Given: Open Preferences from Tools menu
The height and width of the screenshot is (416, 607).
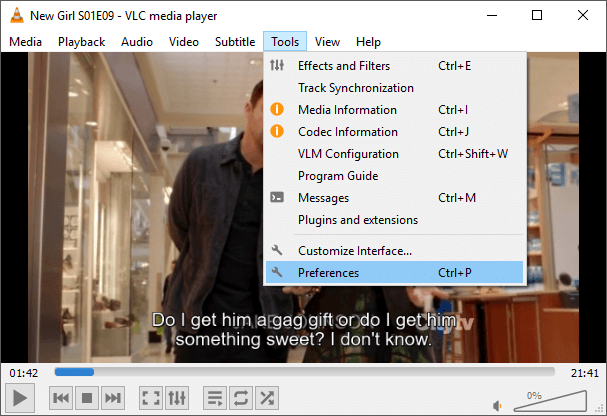Looking at the screenshot, I should coord(394,273).
